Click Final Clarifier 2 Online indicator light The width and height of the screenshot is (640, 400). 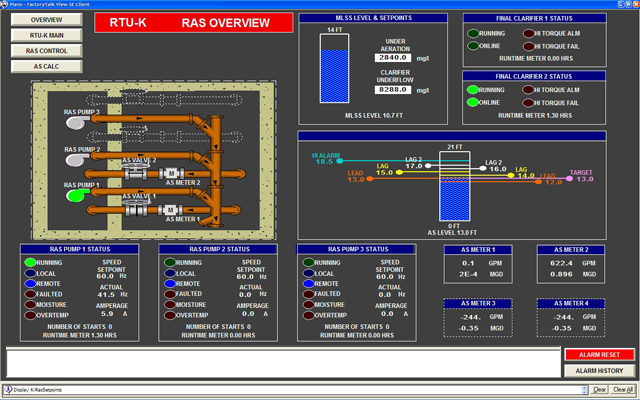(x=471, y=102)
